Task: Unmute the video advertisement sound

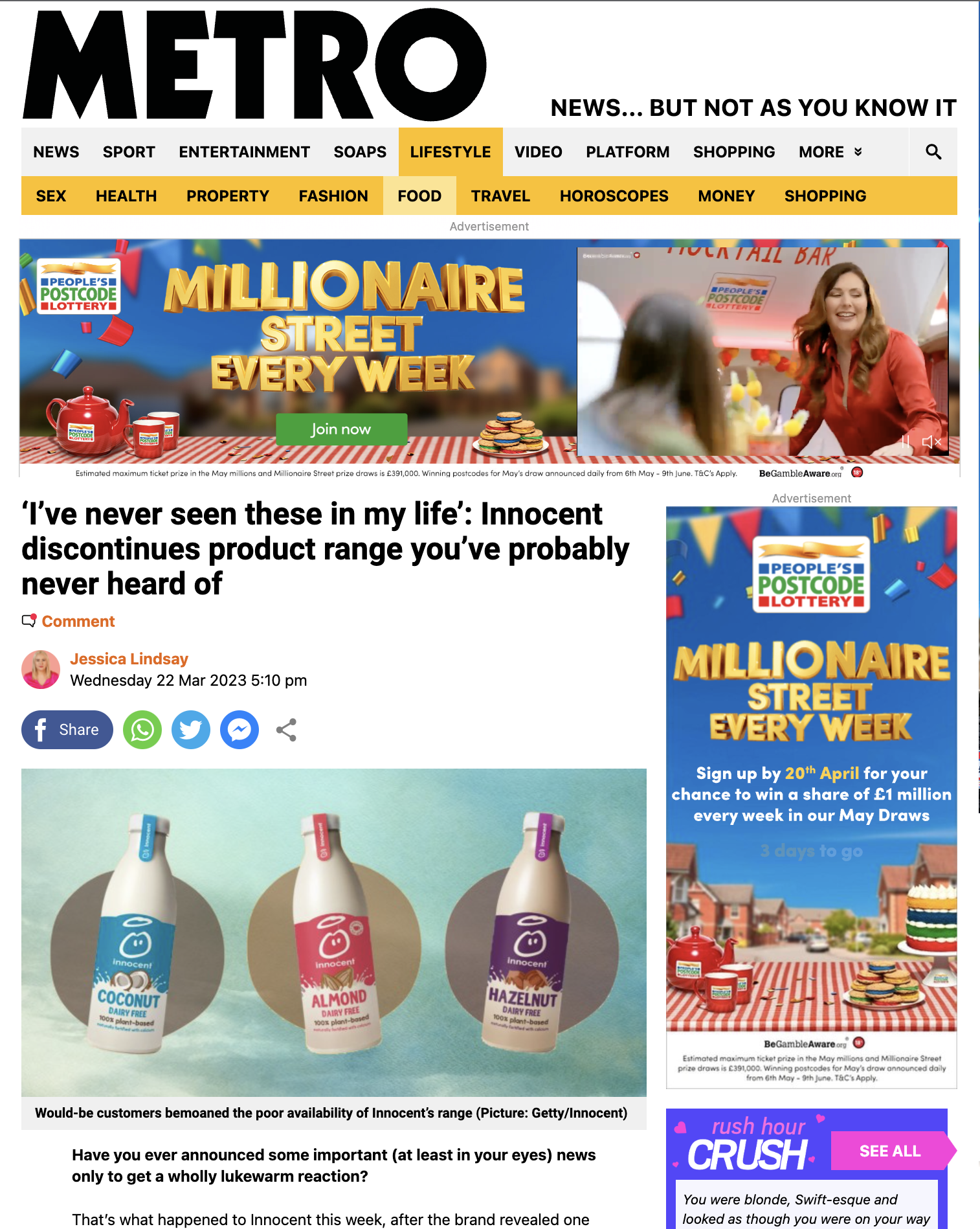Action: 931,442
